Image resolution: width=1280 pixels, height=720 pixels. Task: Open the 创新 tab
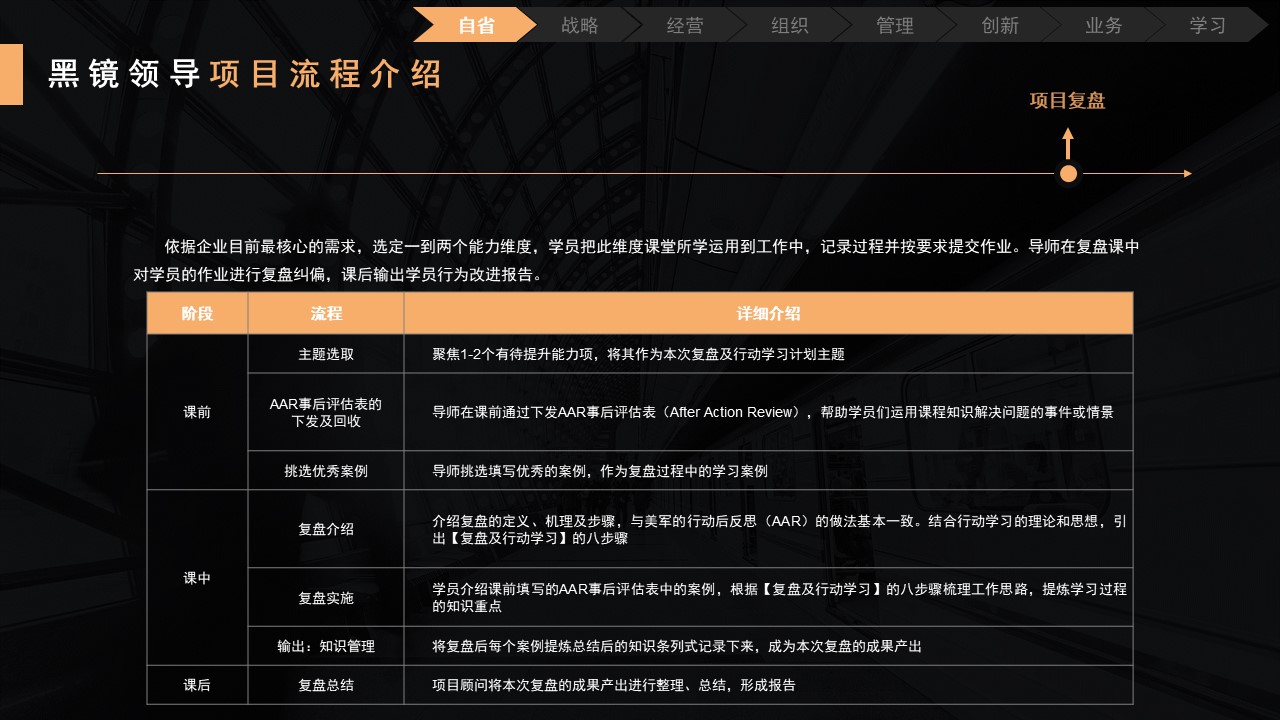(x=1000, y=25)
